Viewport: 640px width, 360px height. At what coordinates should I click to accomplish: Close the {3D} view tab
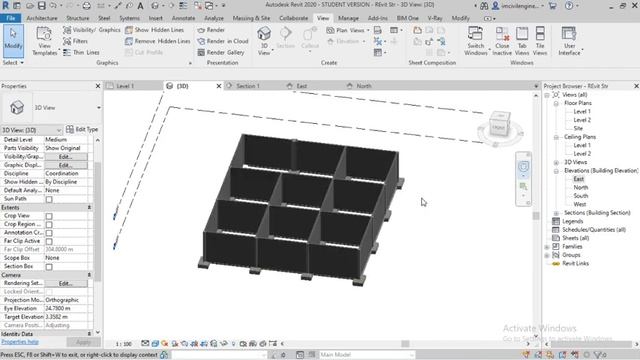pyautogui.click(x=219, y=86)
